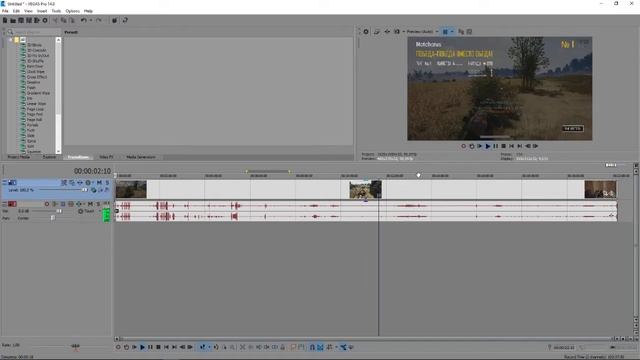Copy preview snapshot to clipboard icon
640x360 pixels.
pos(461,31)
